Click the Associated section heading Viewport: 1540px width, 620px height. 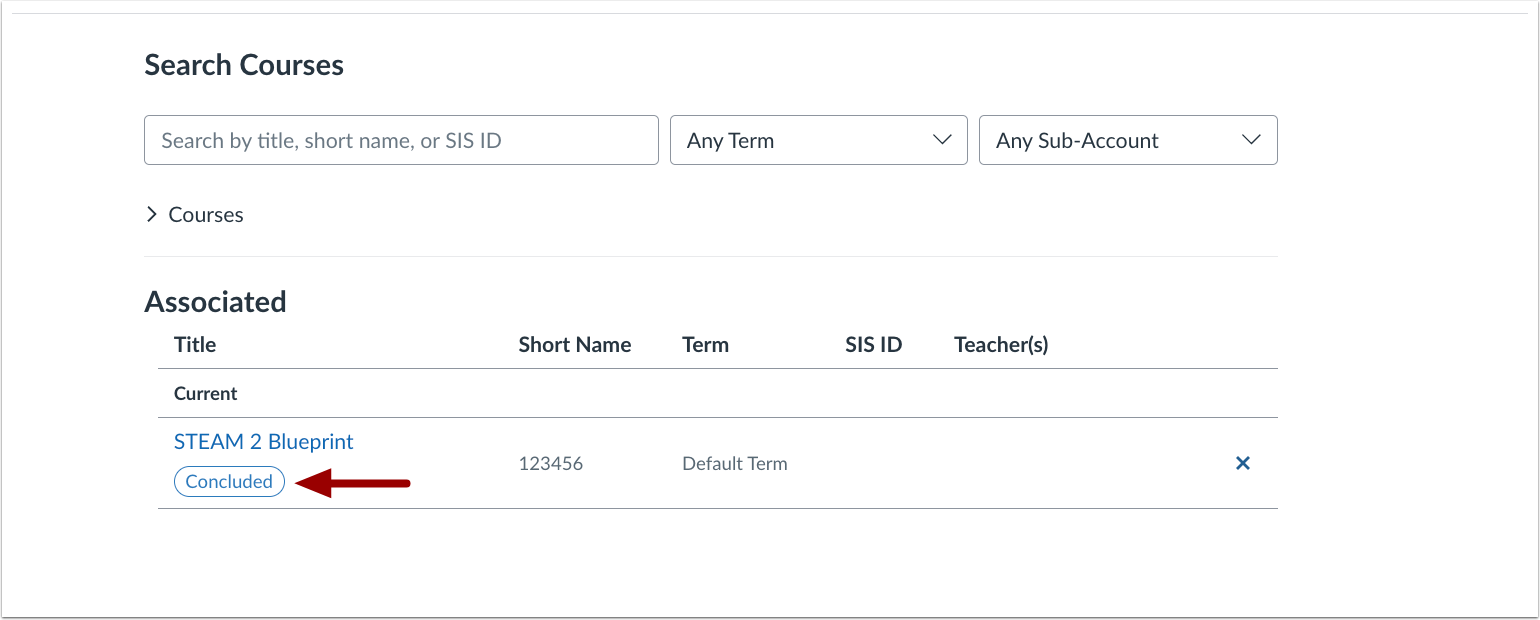click(215, 301)
